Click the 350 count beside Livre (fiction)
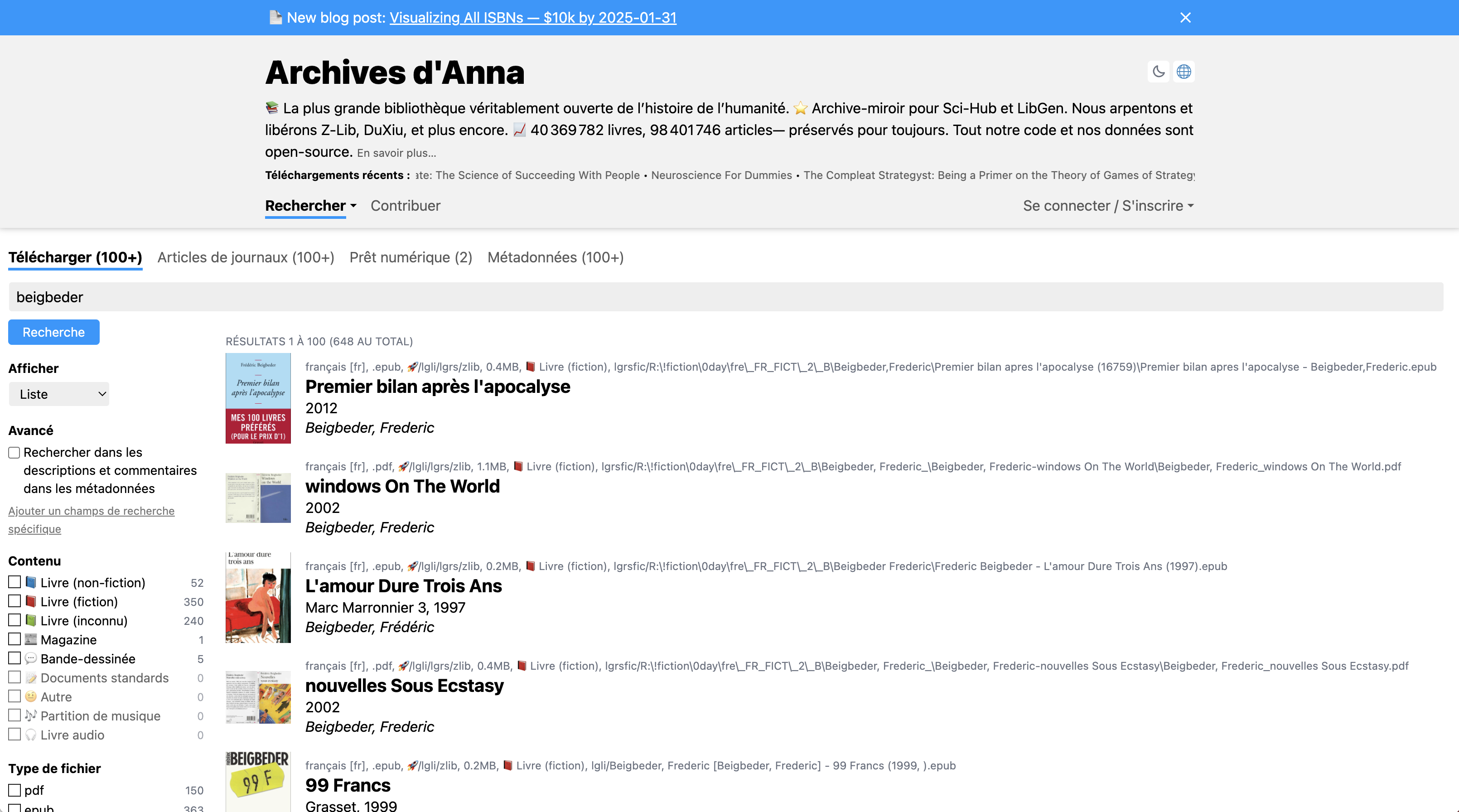The height and width of the screenshot is (812, 1459). pyautogui.click(x=193, y=601)
